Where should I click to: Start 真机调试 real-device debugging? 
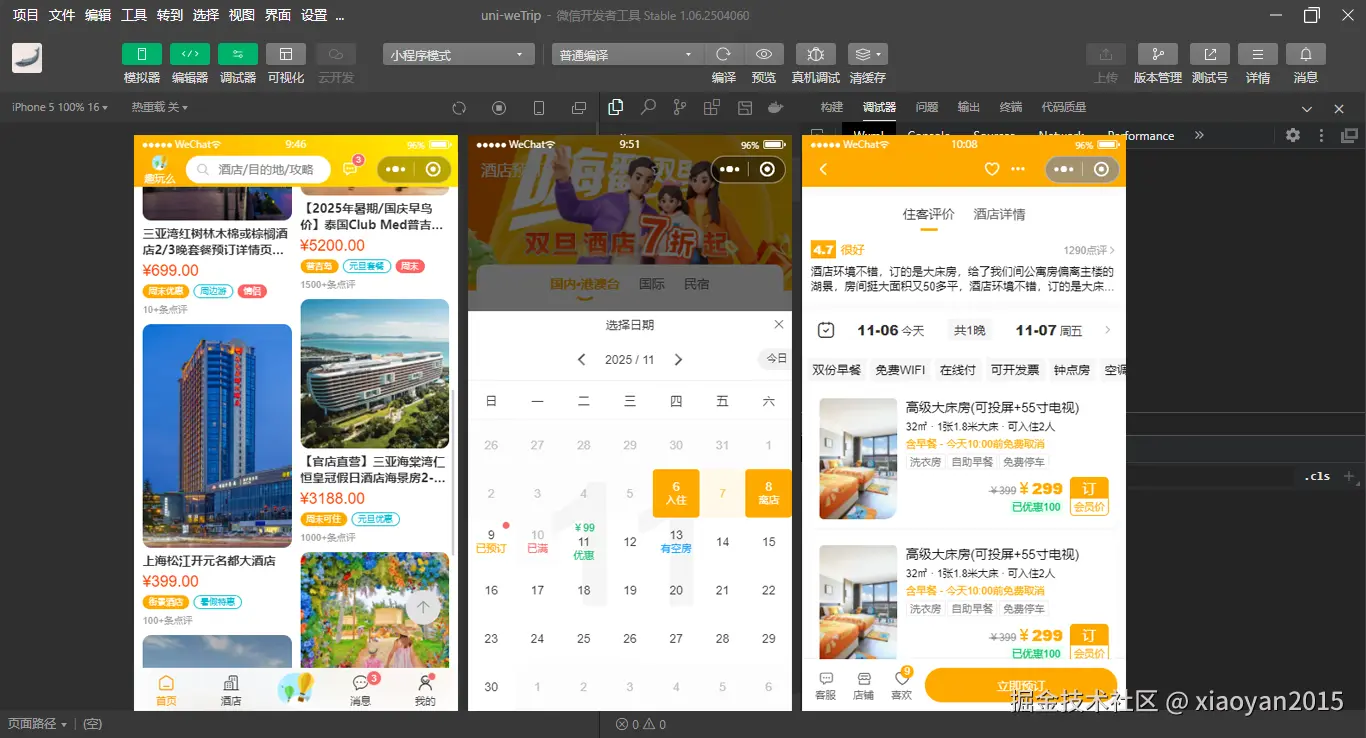(x=815, y=53)
